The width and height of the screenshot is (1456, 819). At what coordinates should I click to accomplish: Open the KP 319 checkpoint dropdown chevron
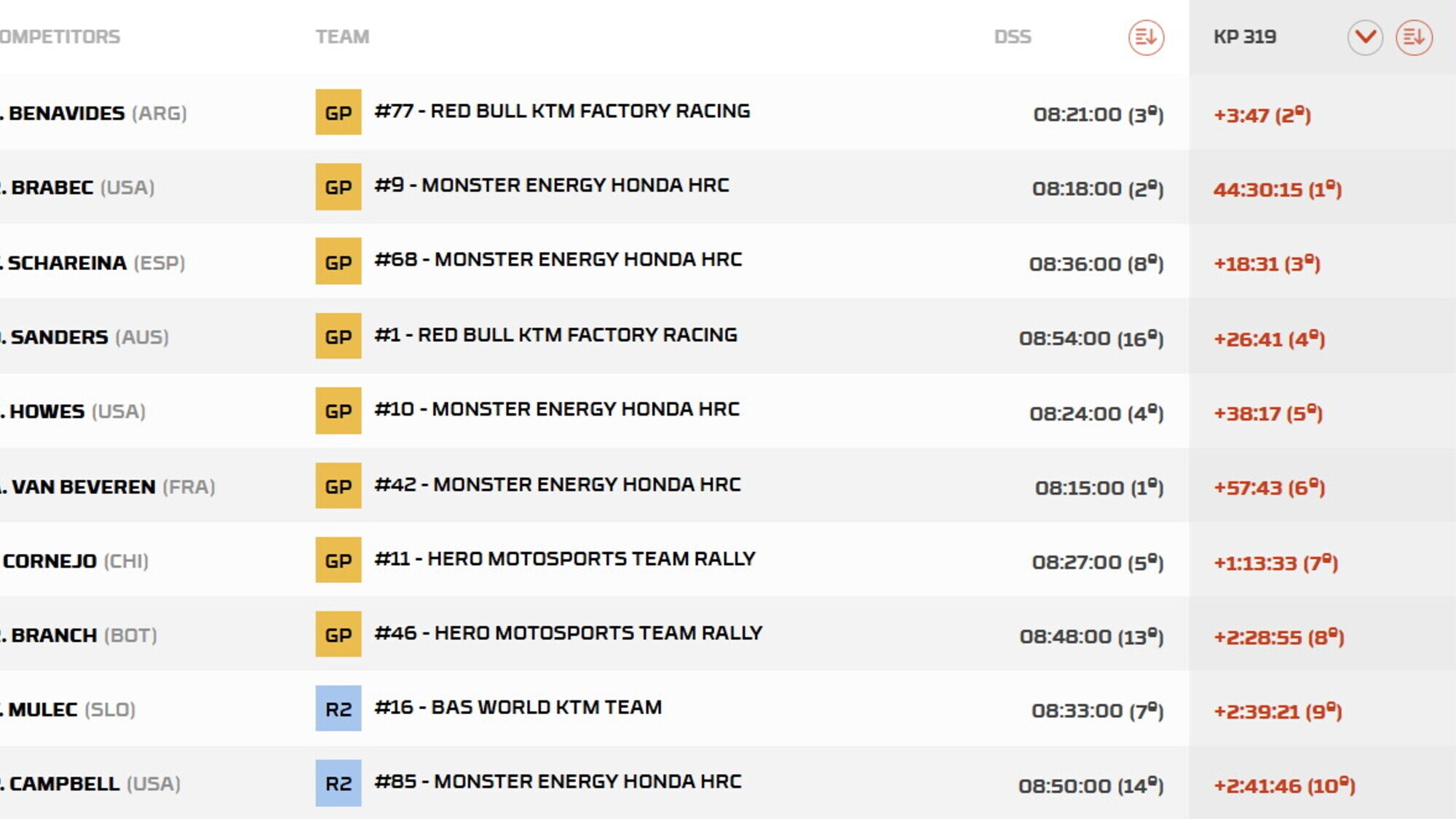tap(1365, 37)
